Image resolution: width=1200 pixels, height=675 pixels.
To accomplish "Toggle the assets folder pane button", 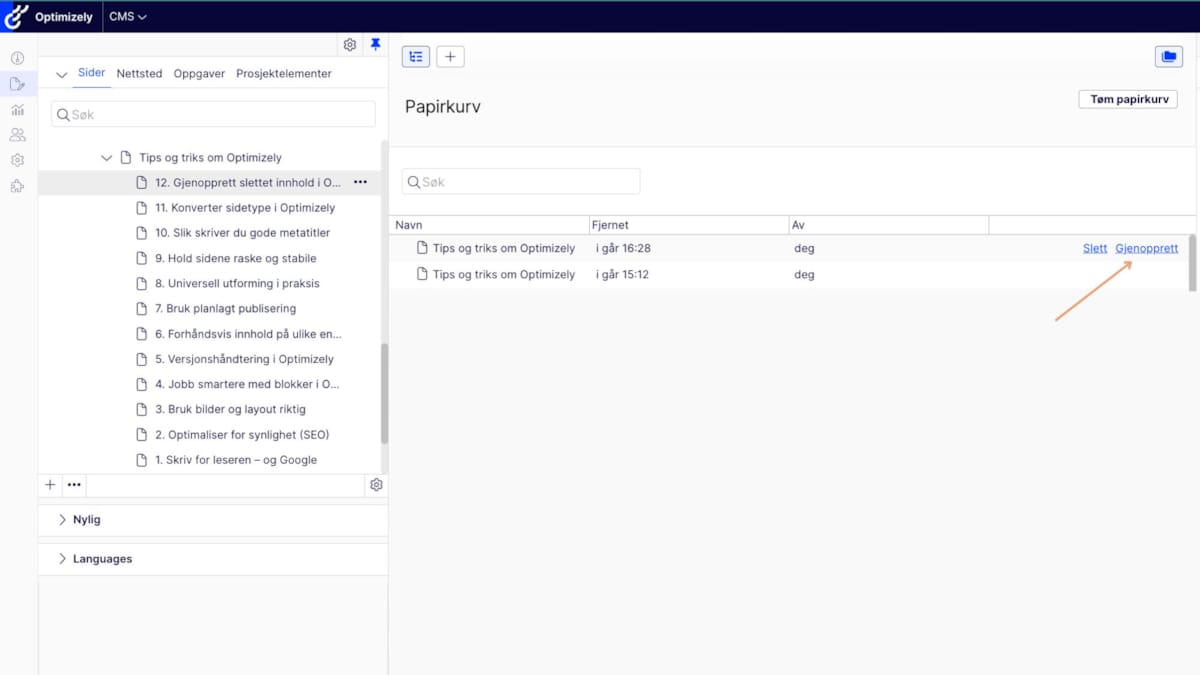I will (1168, 57).
